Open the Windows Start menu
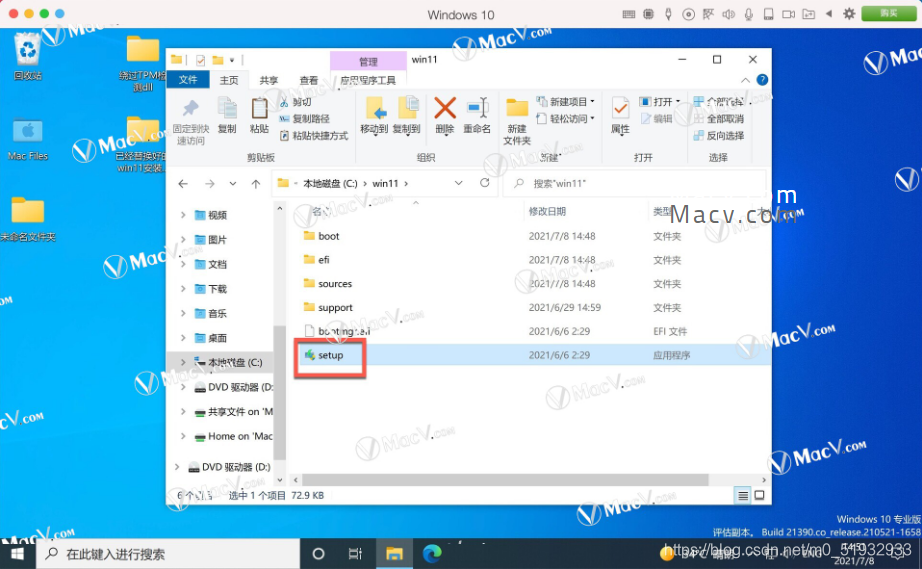 tap(17, 554)
